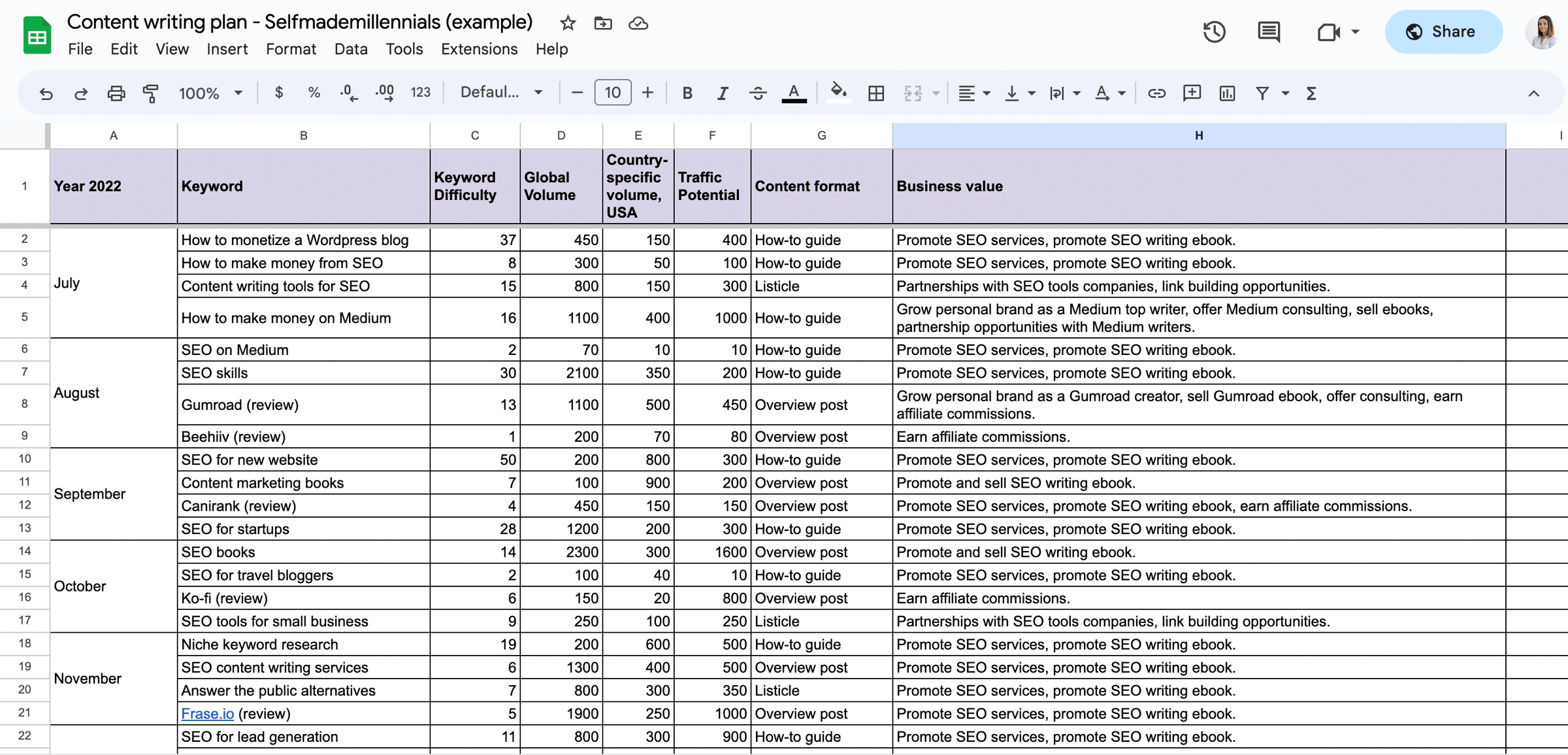The height and width of the screenshot is (755, 1568).
Task: Open the fill color picker
Action: pyautogui.click(x=839, y=93)
